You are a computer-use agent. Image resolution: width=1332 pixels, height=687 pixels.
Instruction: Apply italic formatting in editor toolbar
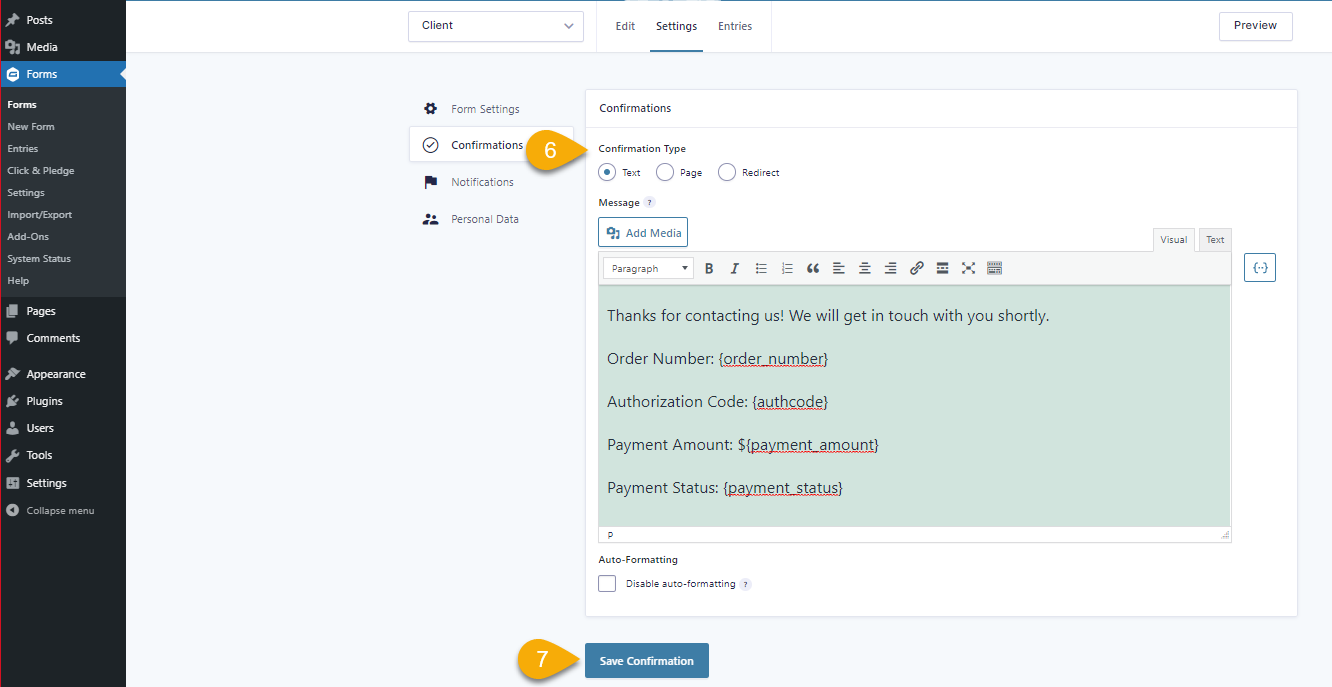coord(735,268)
